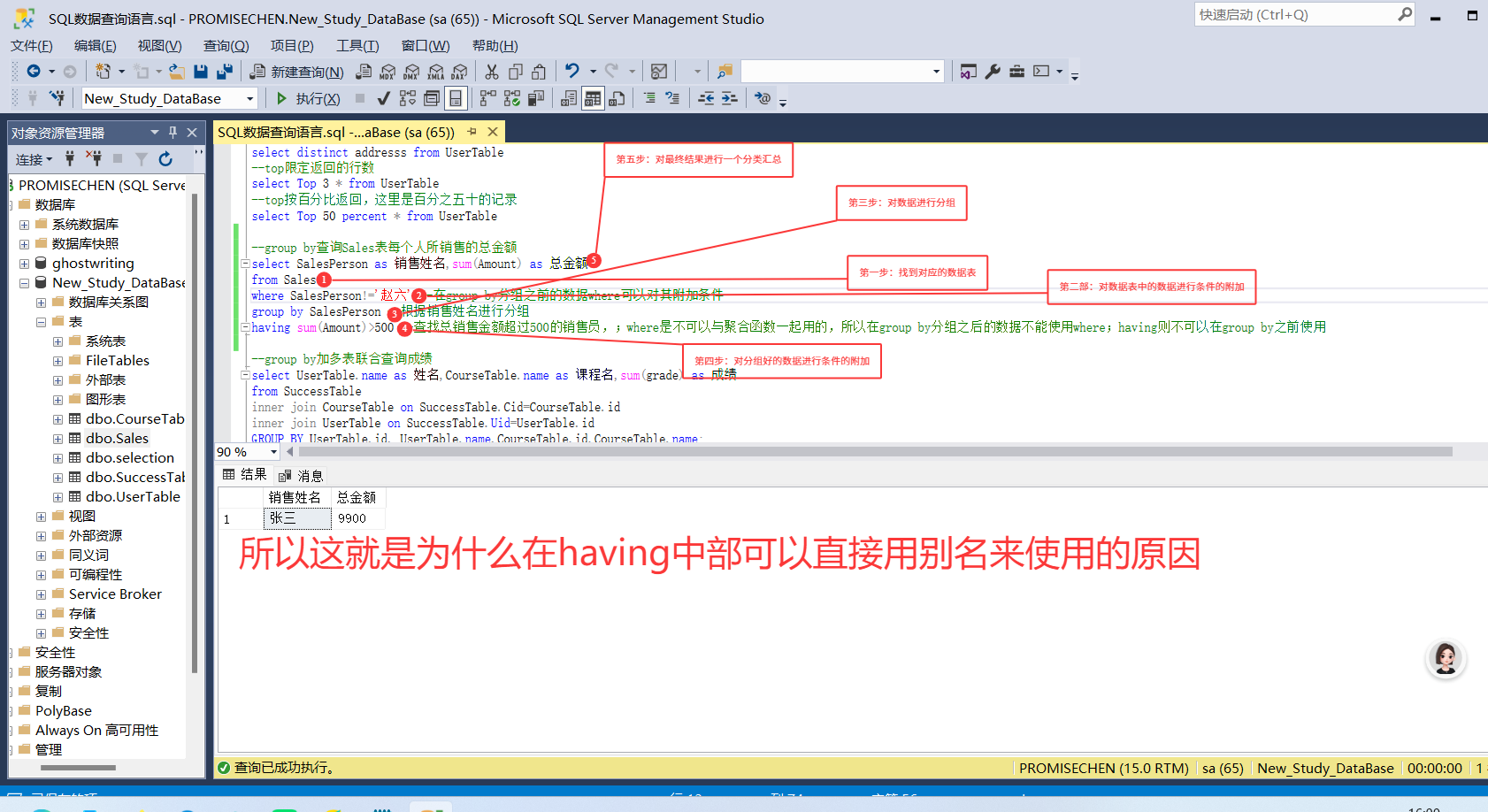1488x812 pixels.
Task: Click the Query Options icon
Action: tap(432, 98)
